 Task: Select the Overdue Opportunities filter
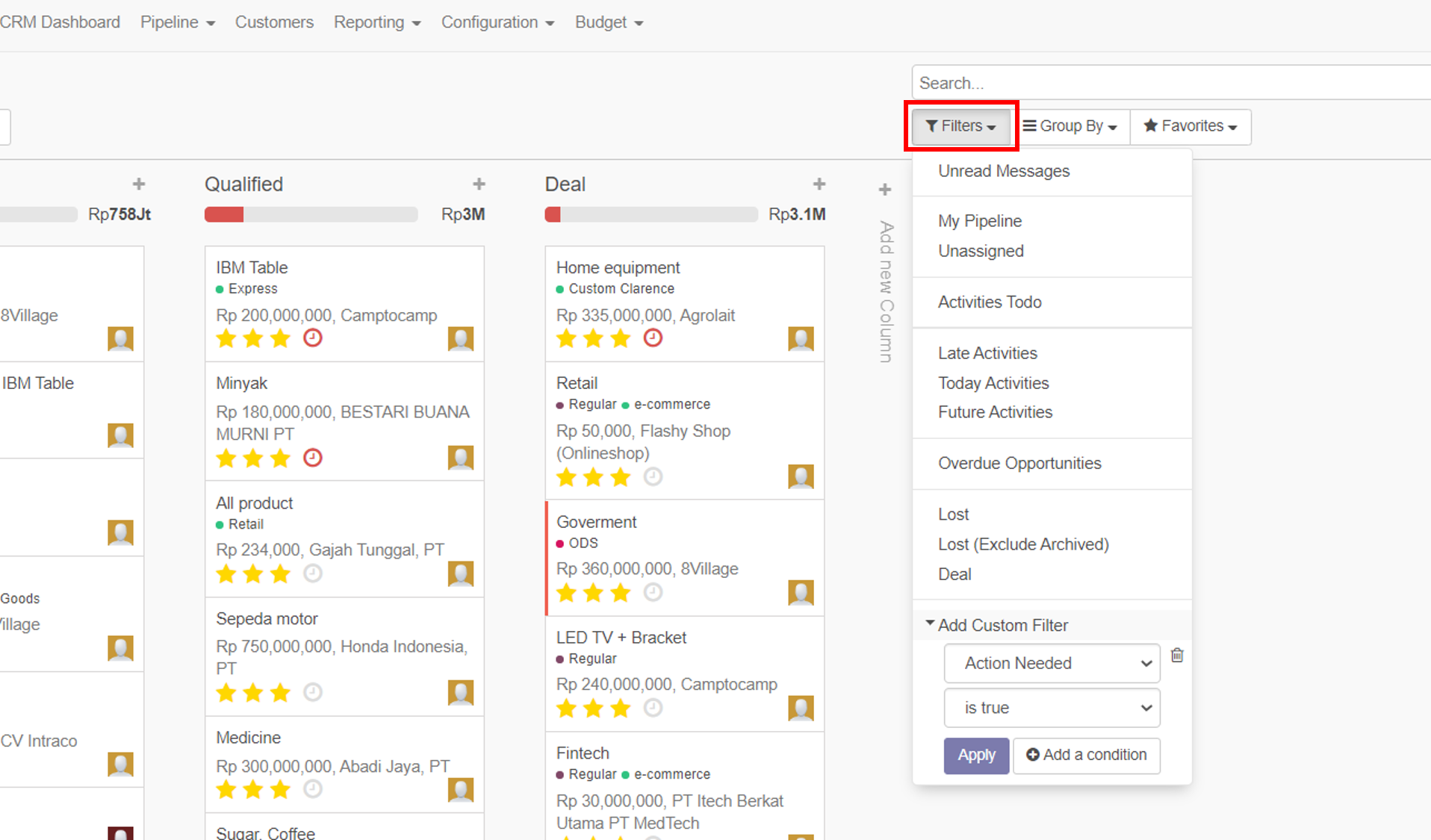click(1019, 463)
